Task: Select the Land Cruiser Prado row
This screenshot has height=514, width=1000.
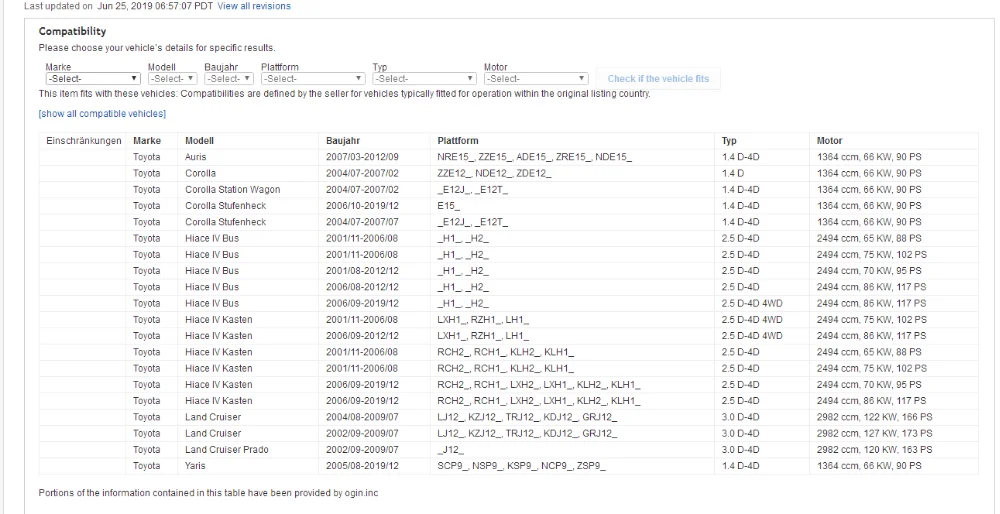Action: (x=508, y=450)
